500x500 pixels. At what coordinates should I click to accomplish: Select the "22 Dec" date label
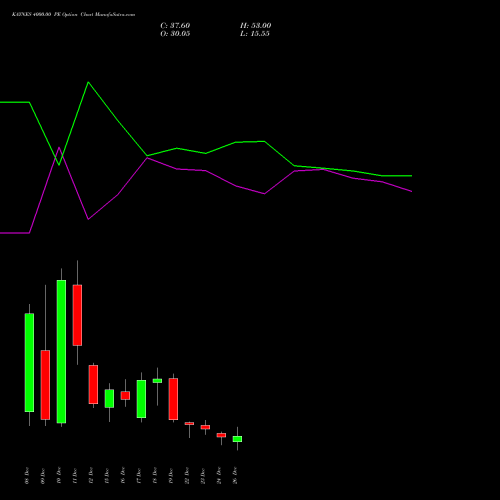pos(187,476)
